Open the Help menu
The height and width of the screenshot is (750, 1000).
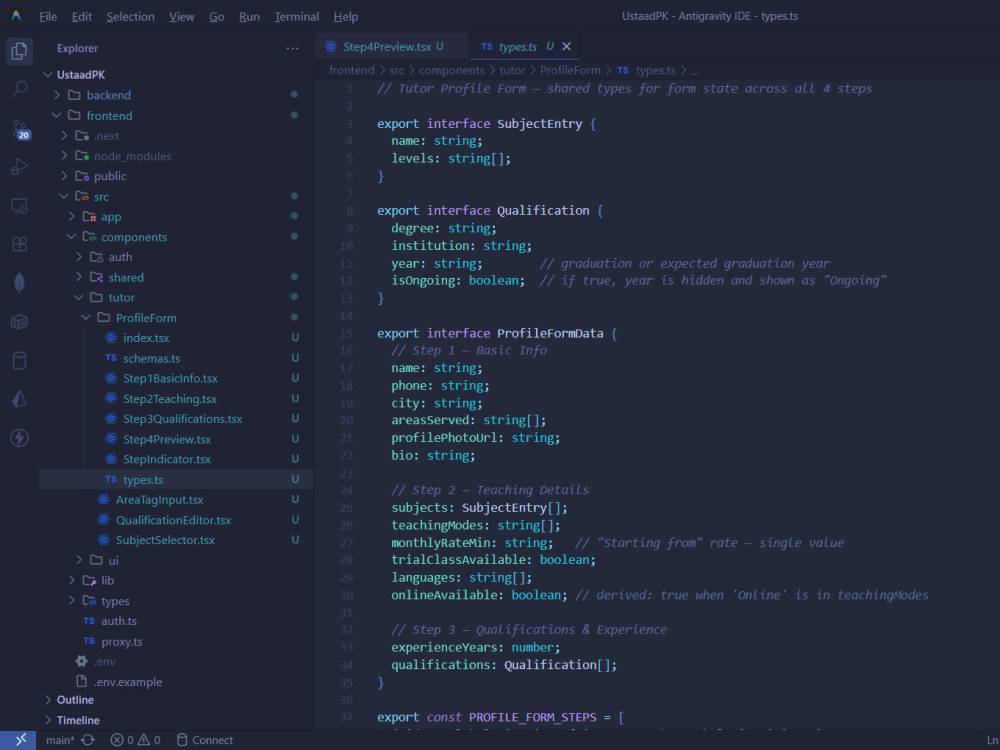pyautogui.click(x=346, y=17)
